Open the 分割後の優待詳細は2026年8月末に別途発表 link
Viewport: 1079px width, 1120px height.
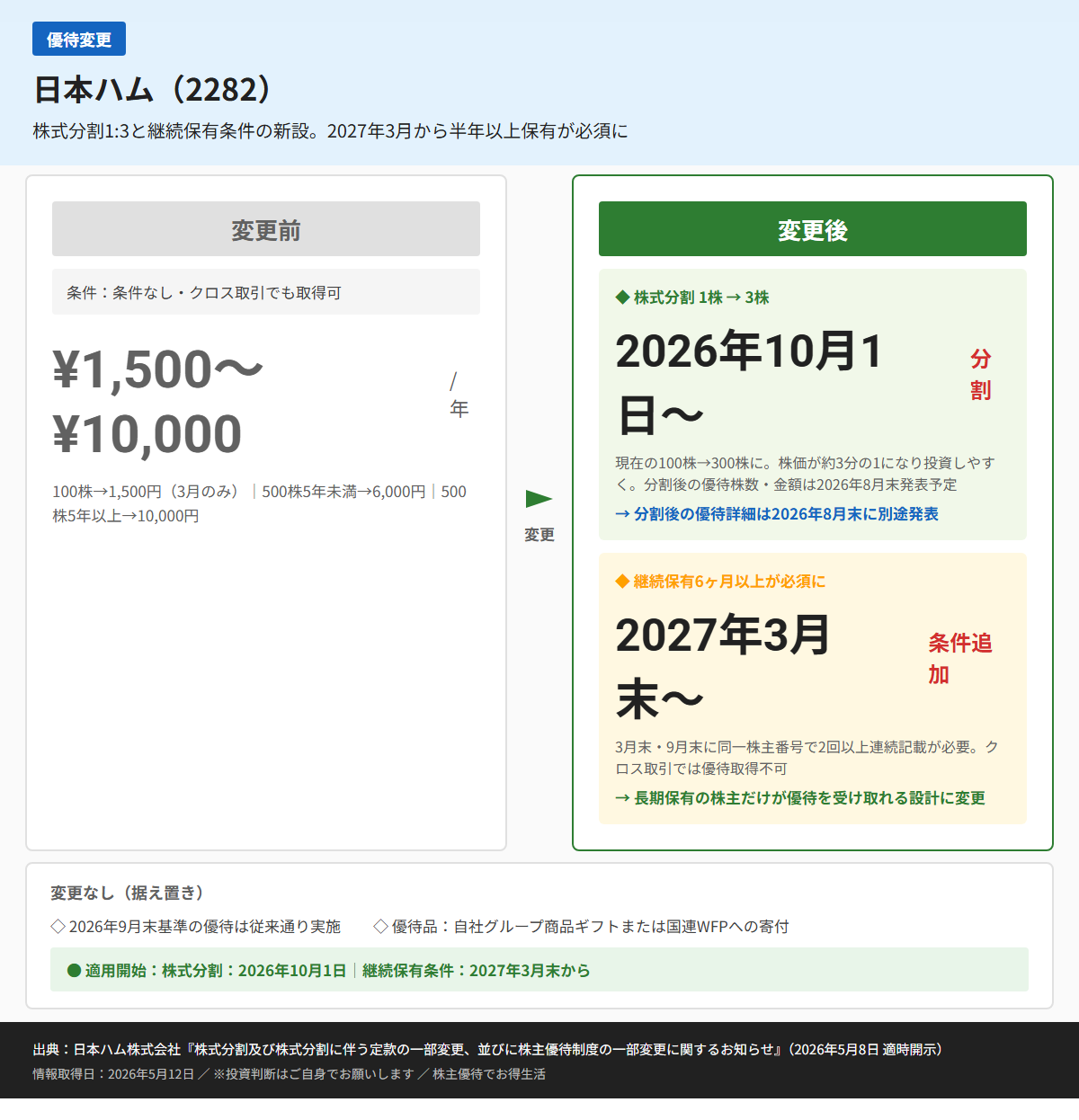pos(777,514)
